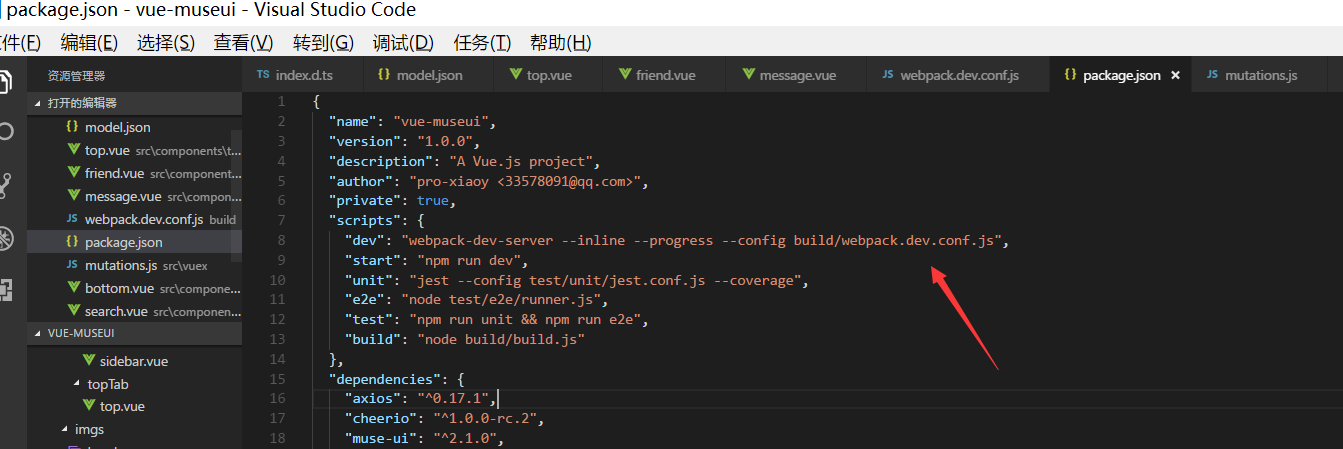Open sidebar.vue in the file tree
The image size is (1343, 449).
click(x=134, y=361)
